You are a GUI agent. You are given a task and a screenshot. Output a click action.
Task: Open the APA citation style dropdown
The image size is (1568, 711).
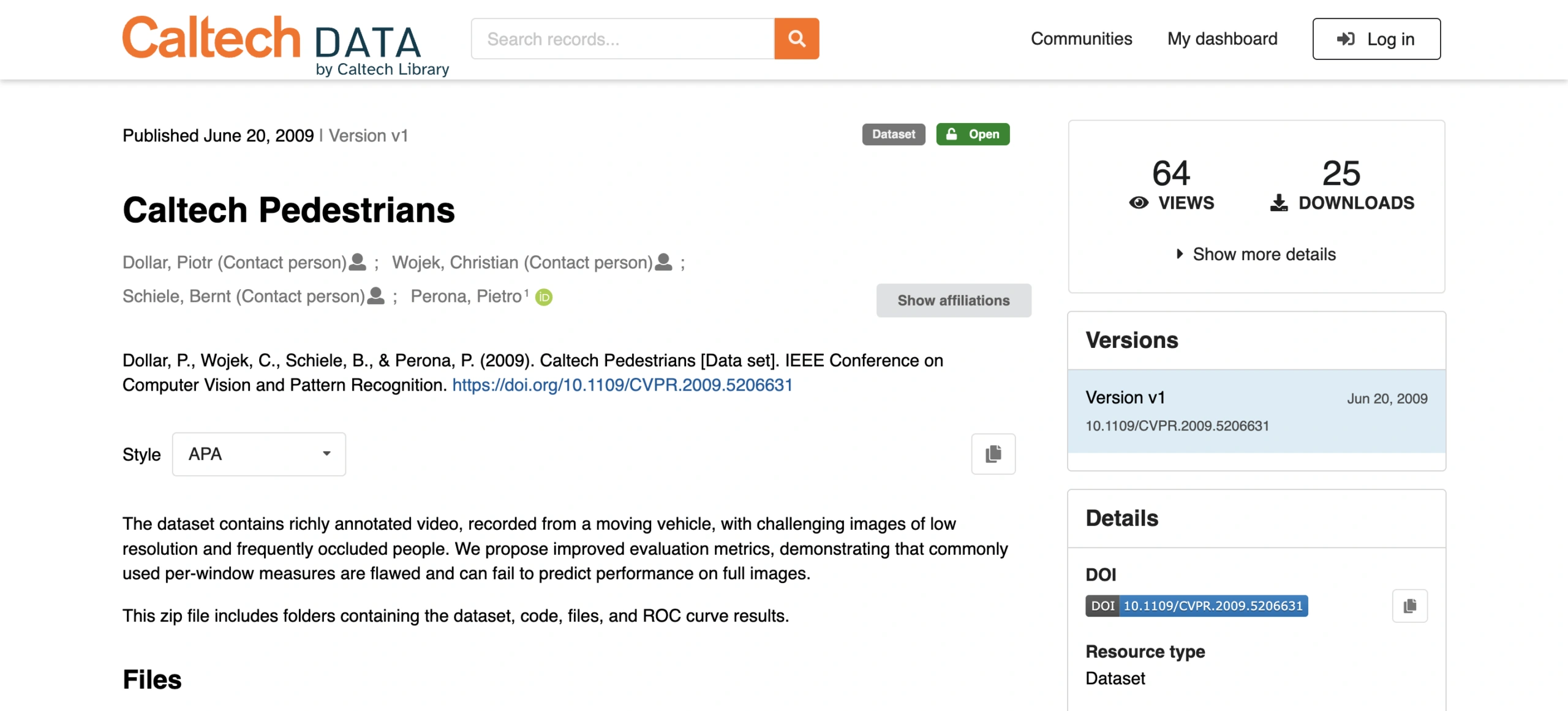[259, 454]
